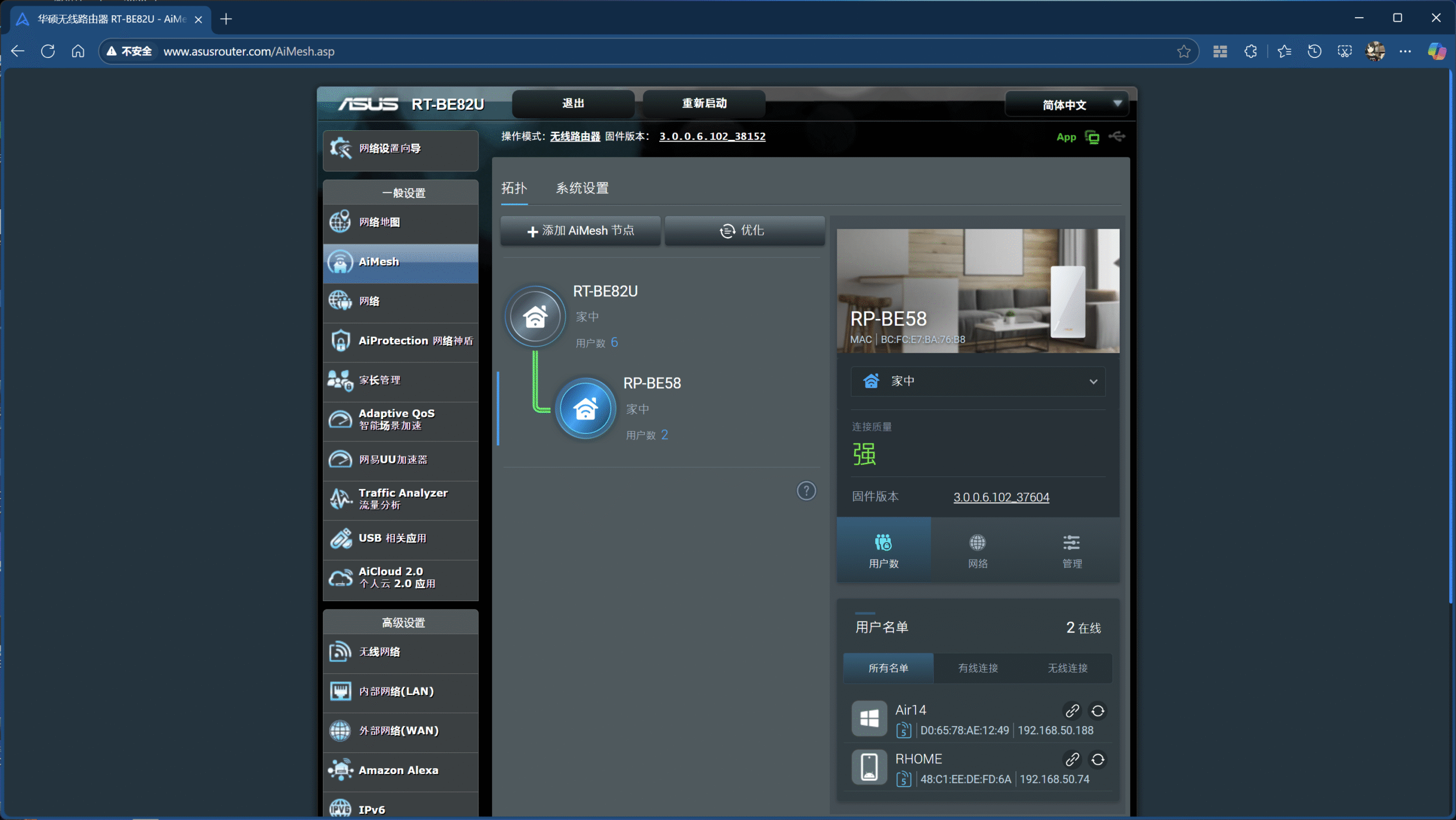Open 无线路由器 operation mode link

point(575,136)
